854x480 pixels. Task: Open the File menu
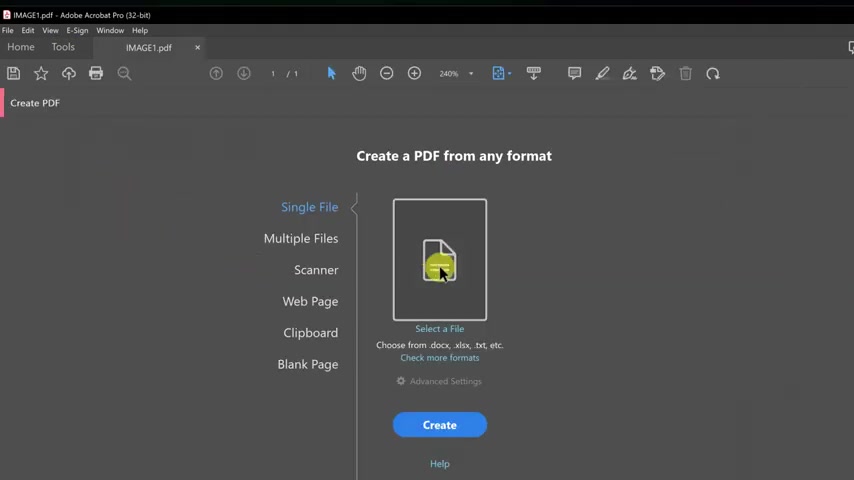8,31
